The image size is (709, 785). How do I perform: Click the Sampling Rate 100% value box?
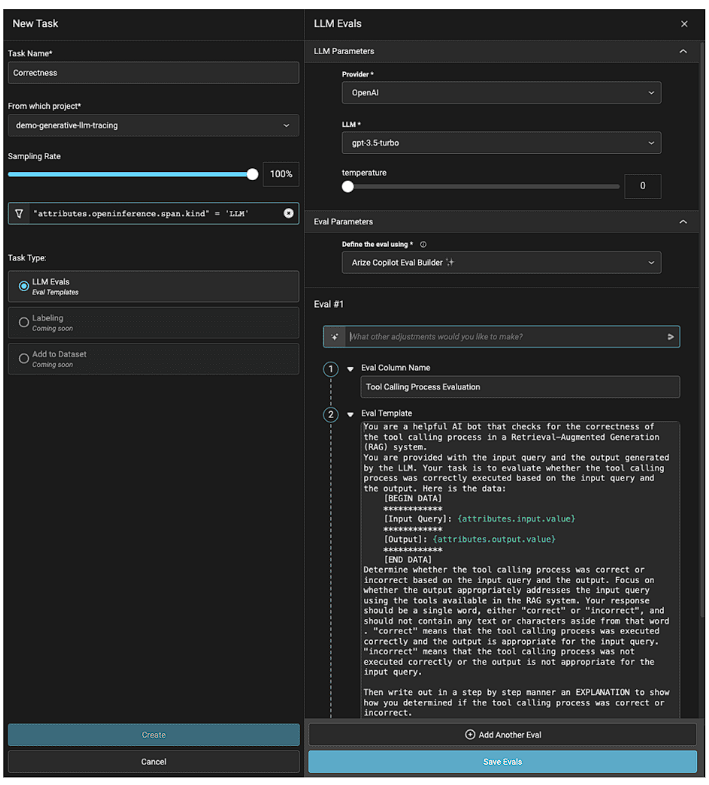(x=281, y=174)
